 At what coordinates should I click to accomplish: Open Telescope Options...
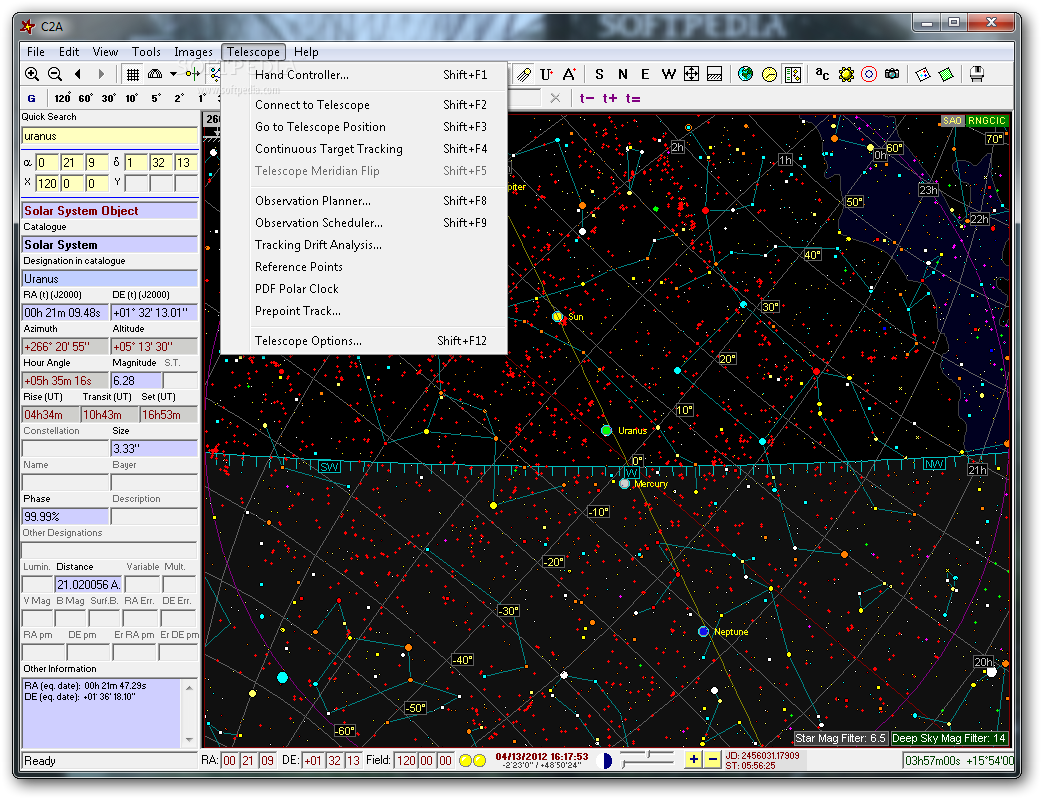point(364,341)
